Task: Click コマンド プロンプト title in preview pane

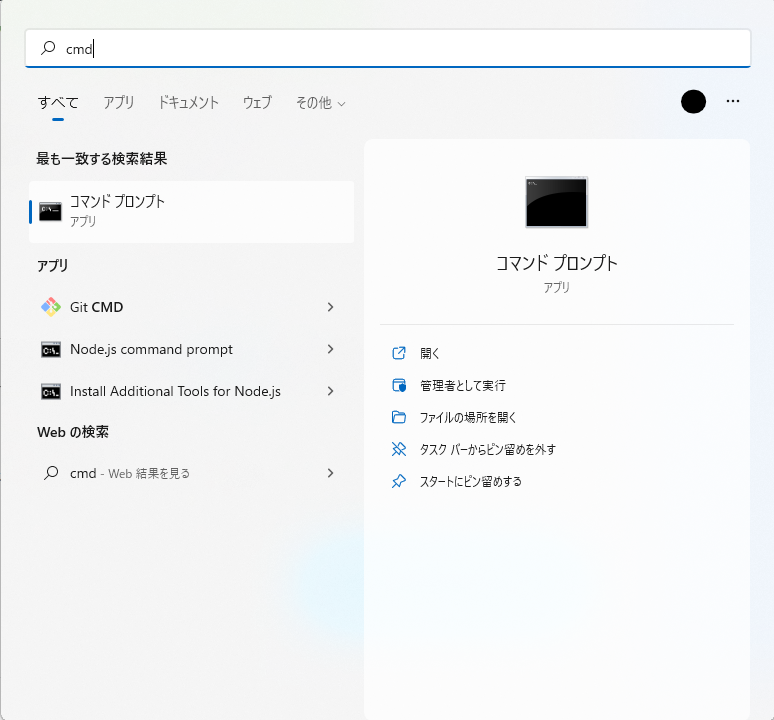Action: click(556, 263)
